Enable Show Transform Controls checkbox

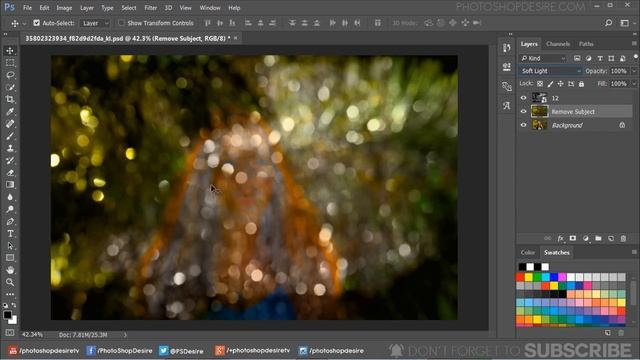[x=121, y=23]
